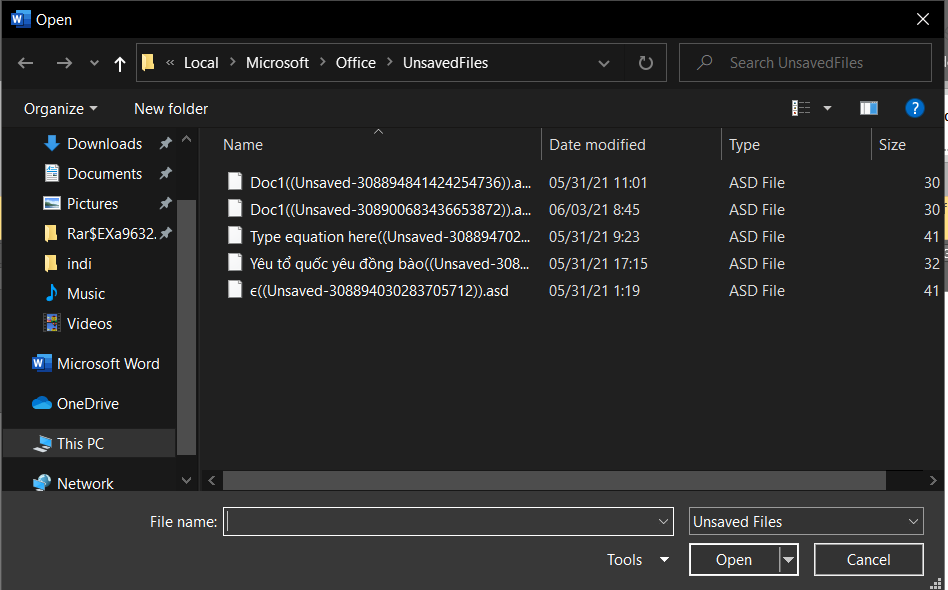Open the Unsaved Files file type dropdown

pos(806,521)
